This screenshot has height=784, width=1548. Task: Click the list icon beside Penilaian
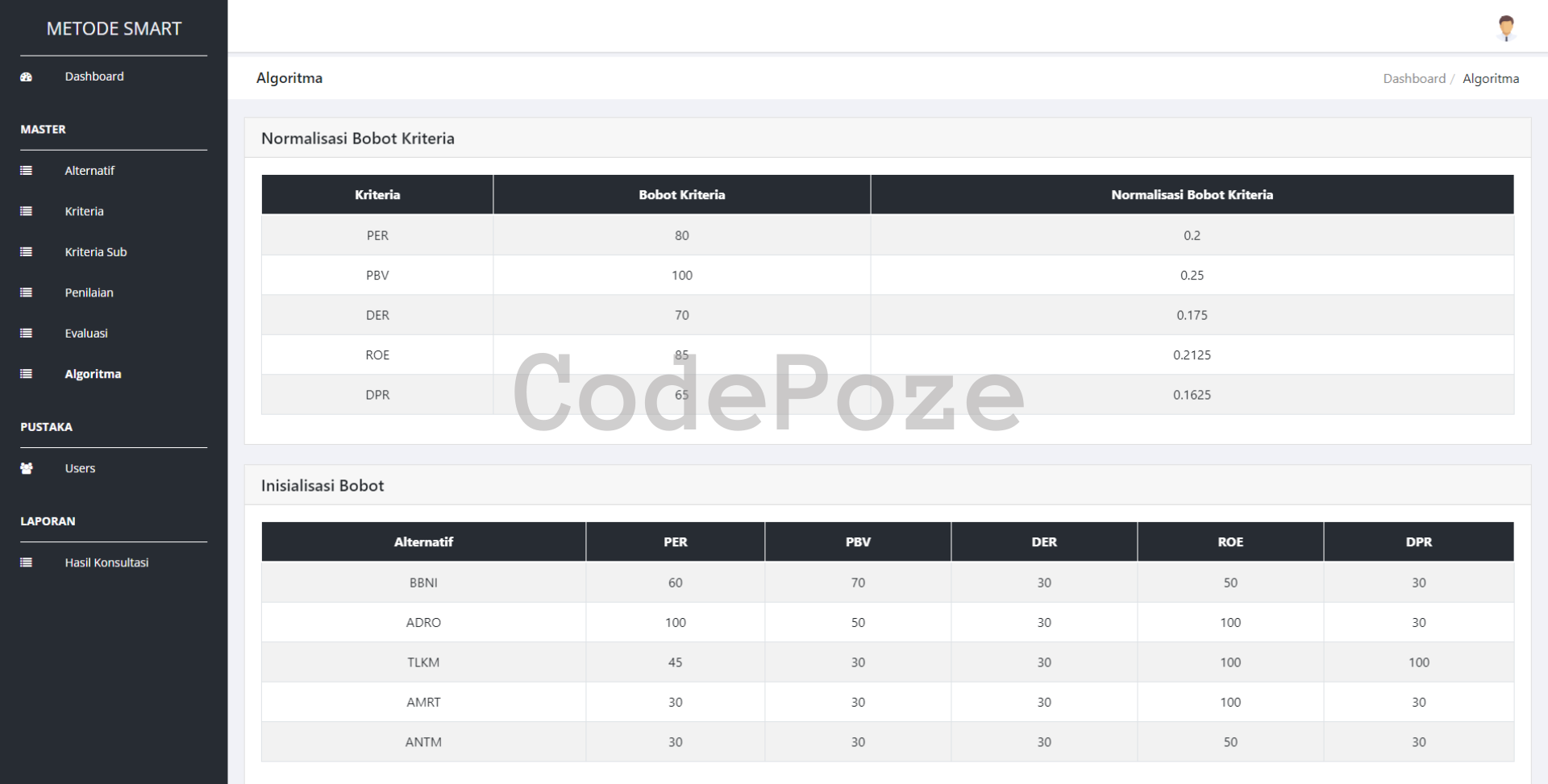(26, 292)
